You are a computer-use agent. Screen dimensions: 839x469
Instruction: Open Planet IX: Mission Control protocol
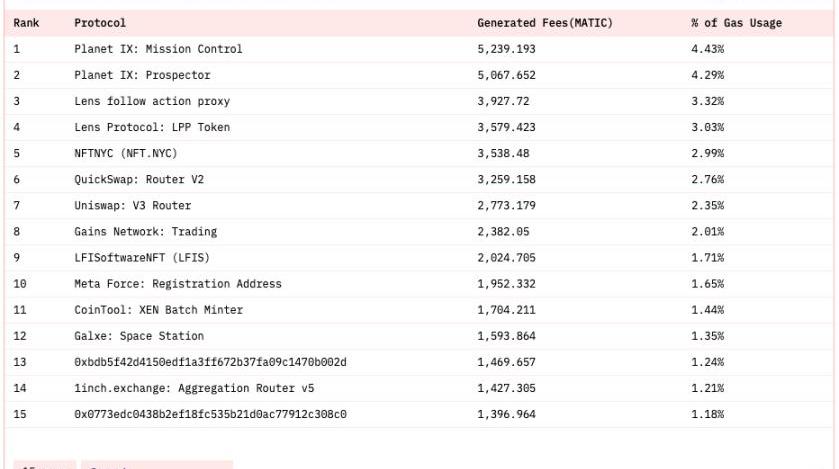tap(158, 49)
